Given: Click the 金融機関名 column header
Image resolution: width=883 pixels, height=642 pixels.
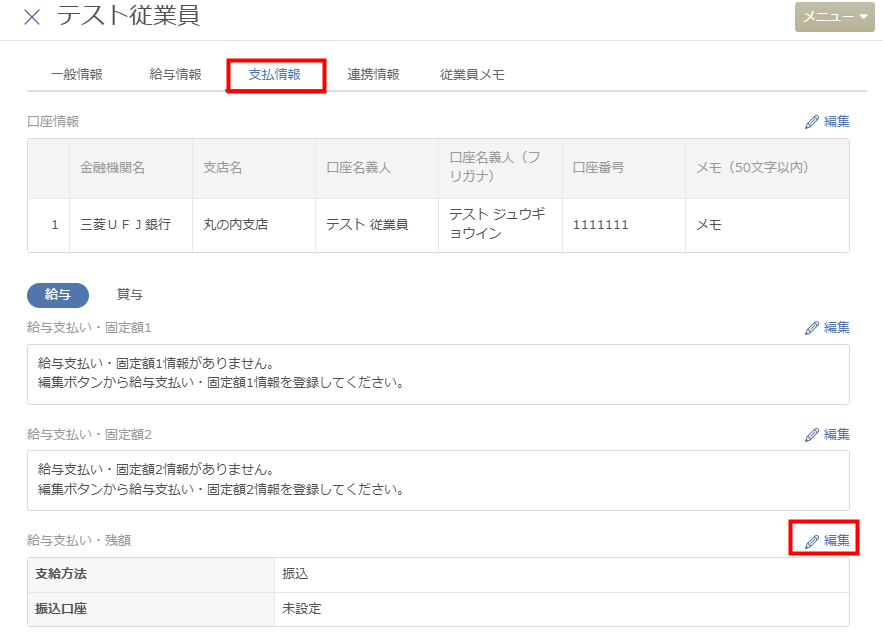Looking at the screenshot, I should click(112, 168).
